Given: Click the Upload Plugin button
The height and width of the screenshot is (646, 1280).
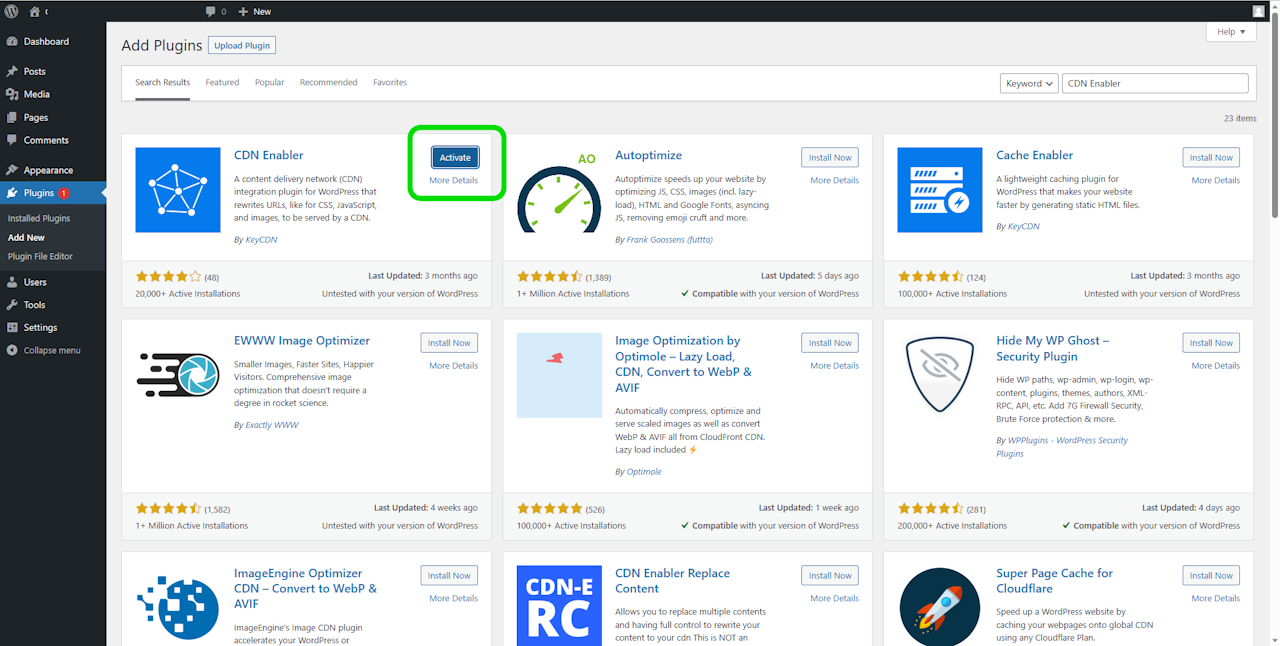Looking at the screenshot, I should click(242, 45).
